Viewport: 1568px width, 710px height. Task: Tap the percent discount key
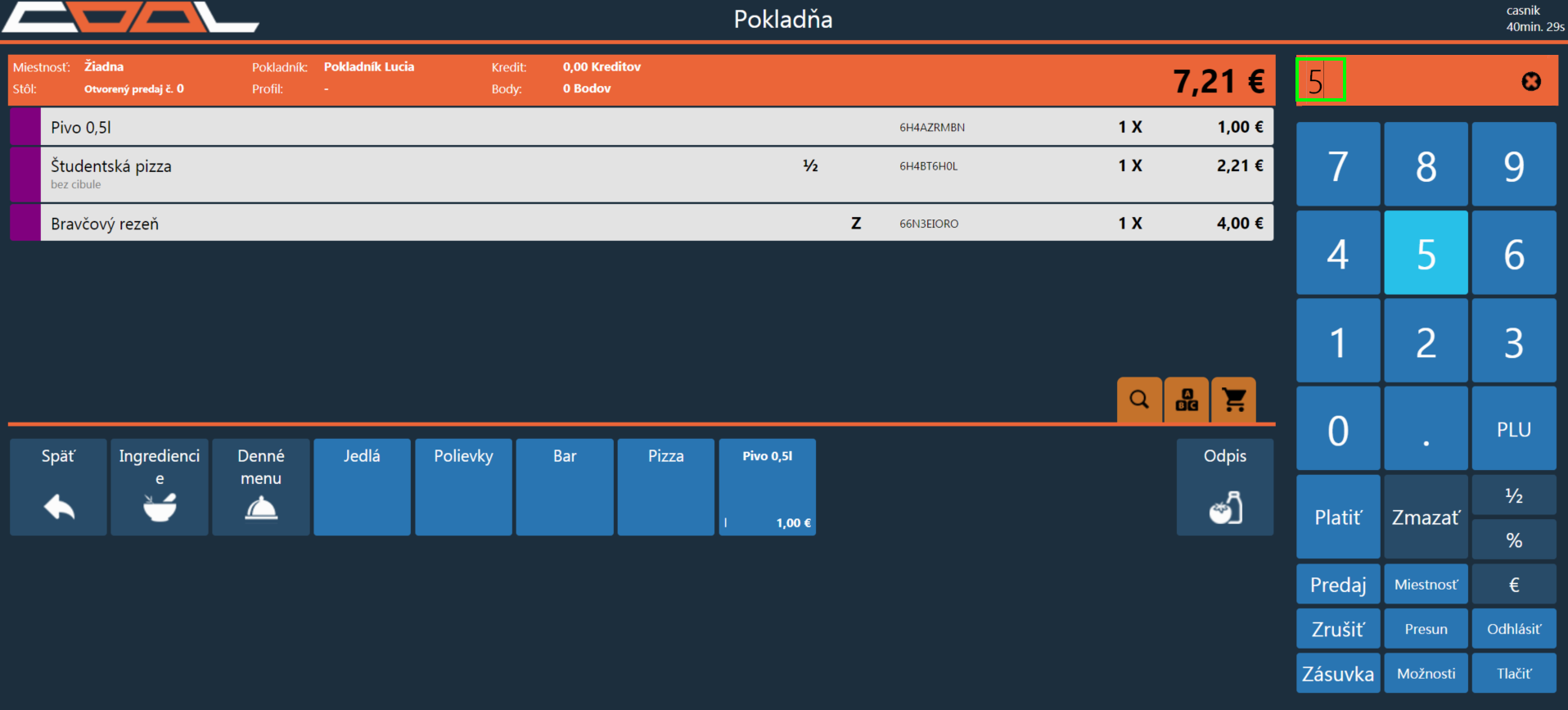pos(1513,540)
